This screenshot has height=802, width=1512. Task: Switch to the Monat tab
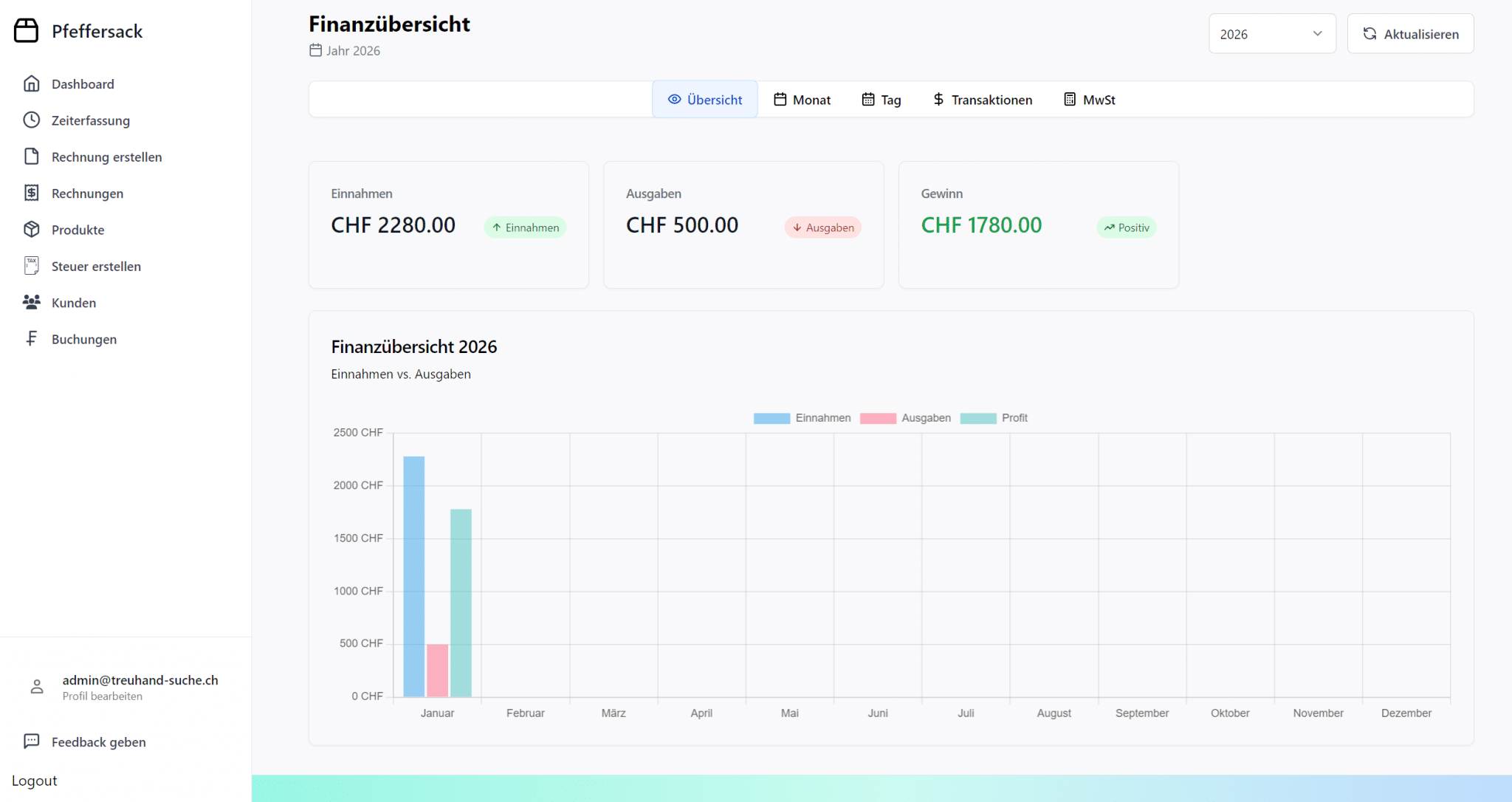tap(802, 99)
